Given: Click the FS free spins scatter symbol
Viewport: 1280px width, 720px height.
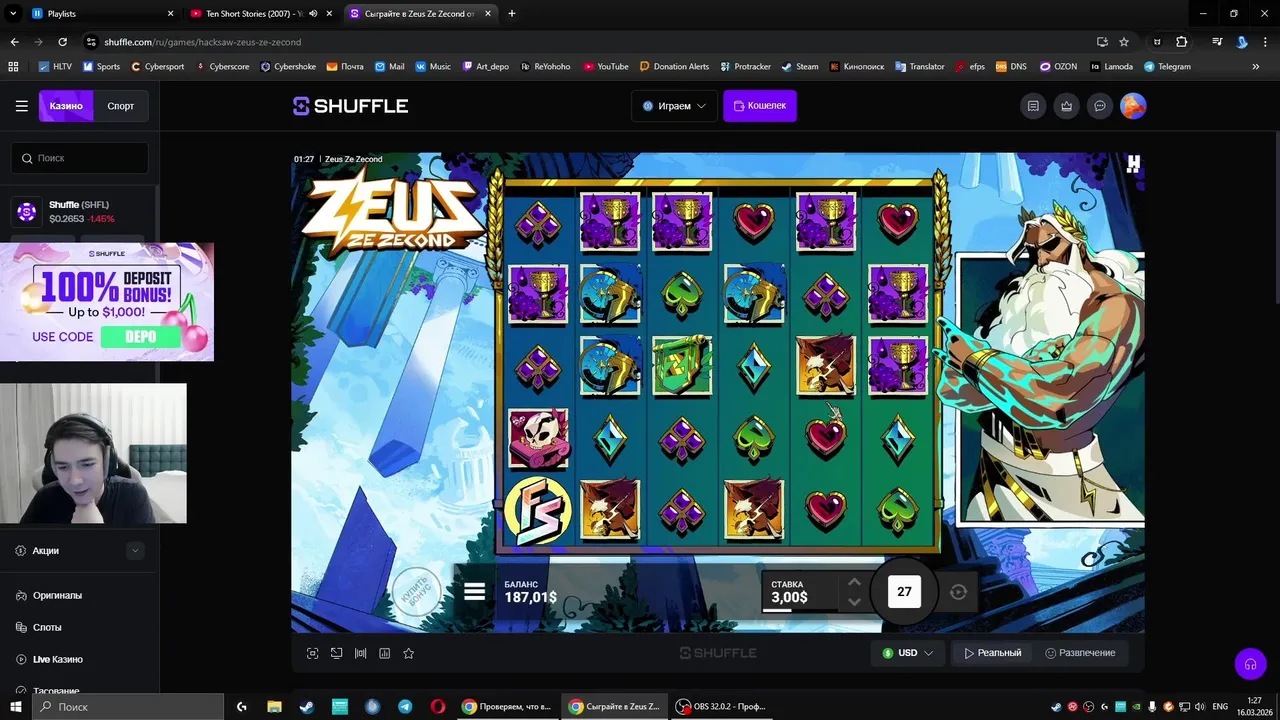Looking at the screenshot, I should click(x=537, y=510).
